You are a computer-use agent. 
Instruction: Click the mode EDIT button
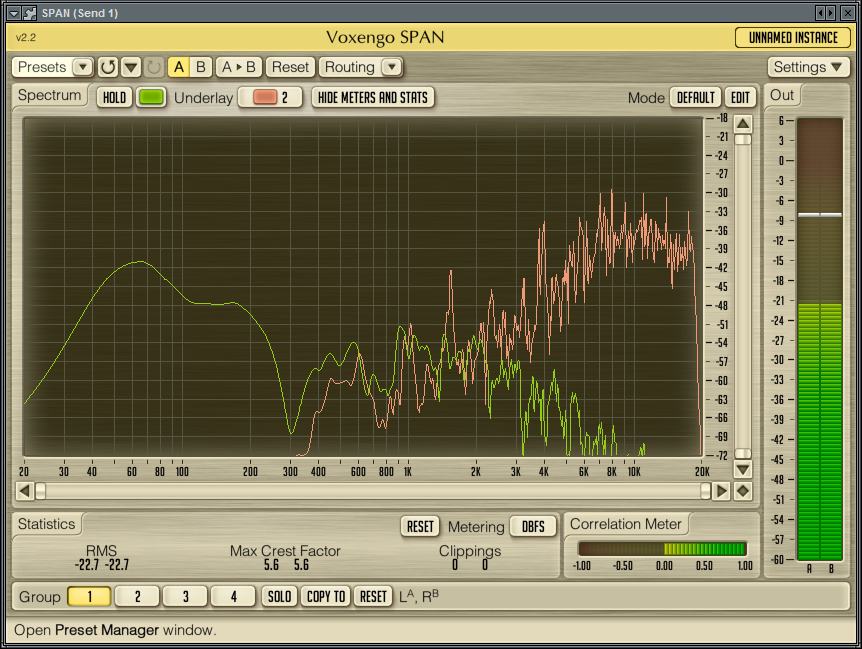[x=740, y=97]
